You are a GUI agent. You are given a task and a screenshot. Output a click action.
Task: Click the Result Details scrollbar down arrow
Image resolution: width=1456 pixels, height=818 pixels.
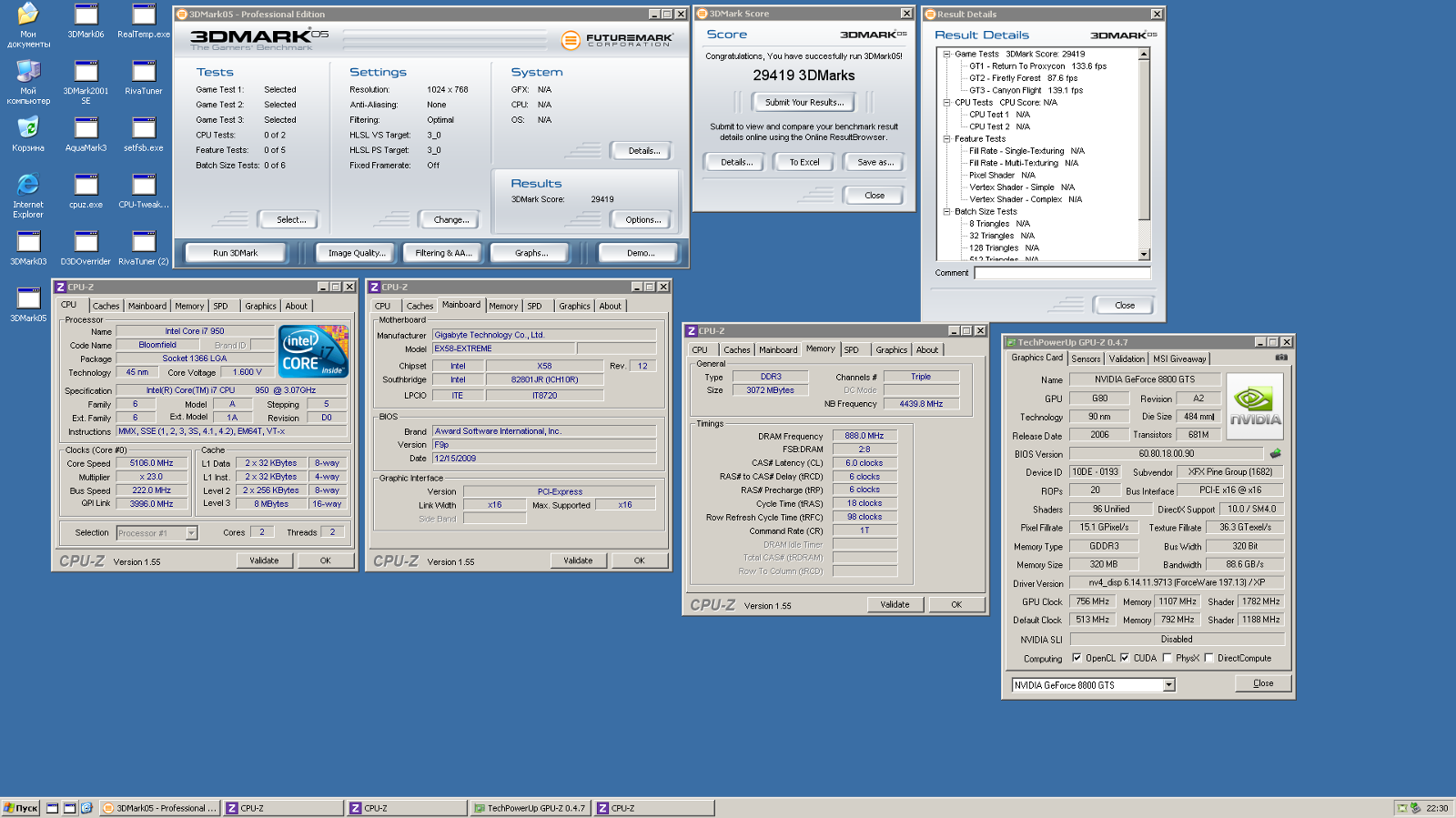pyautogui.click(x=1144, y=255)
